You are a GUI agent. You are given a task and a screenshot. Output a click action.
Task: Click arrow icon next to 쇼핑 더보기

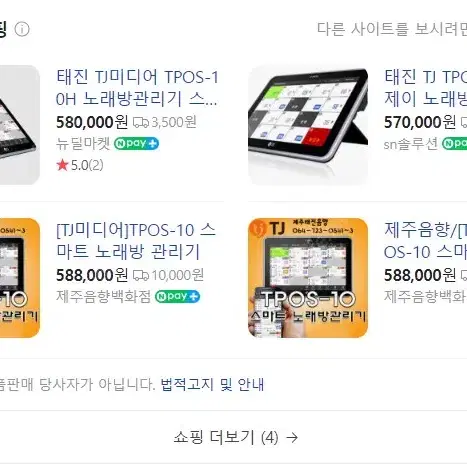pyautogui.click(x=292, y=438)
